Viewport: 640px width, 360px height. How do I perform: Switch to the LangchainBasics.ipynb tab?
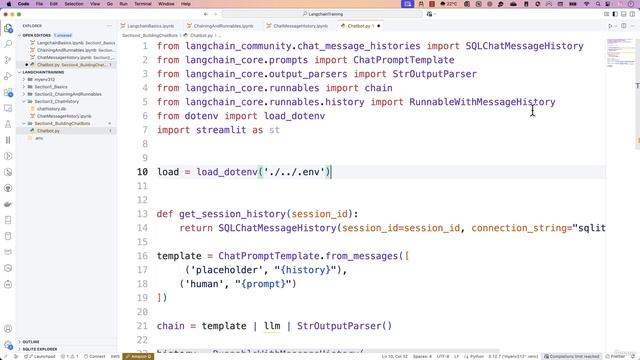coord(150,26)
